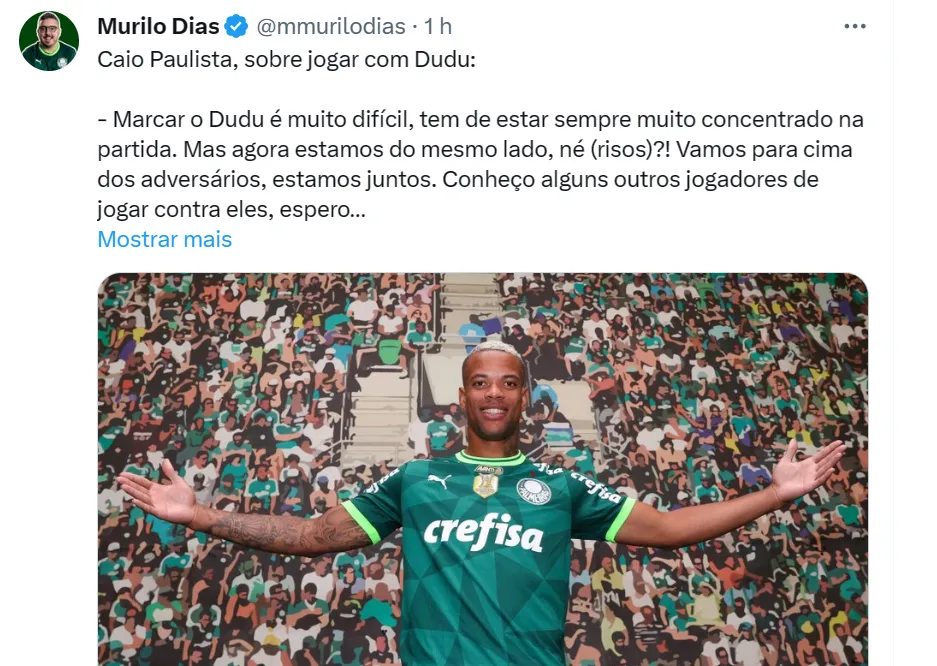The image size is (937, 666).
Task: Click the 1 h timestamp
Action: pyautogui.click(x=438, y=26)
